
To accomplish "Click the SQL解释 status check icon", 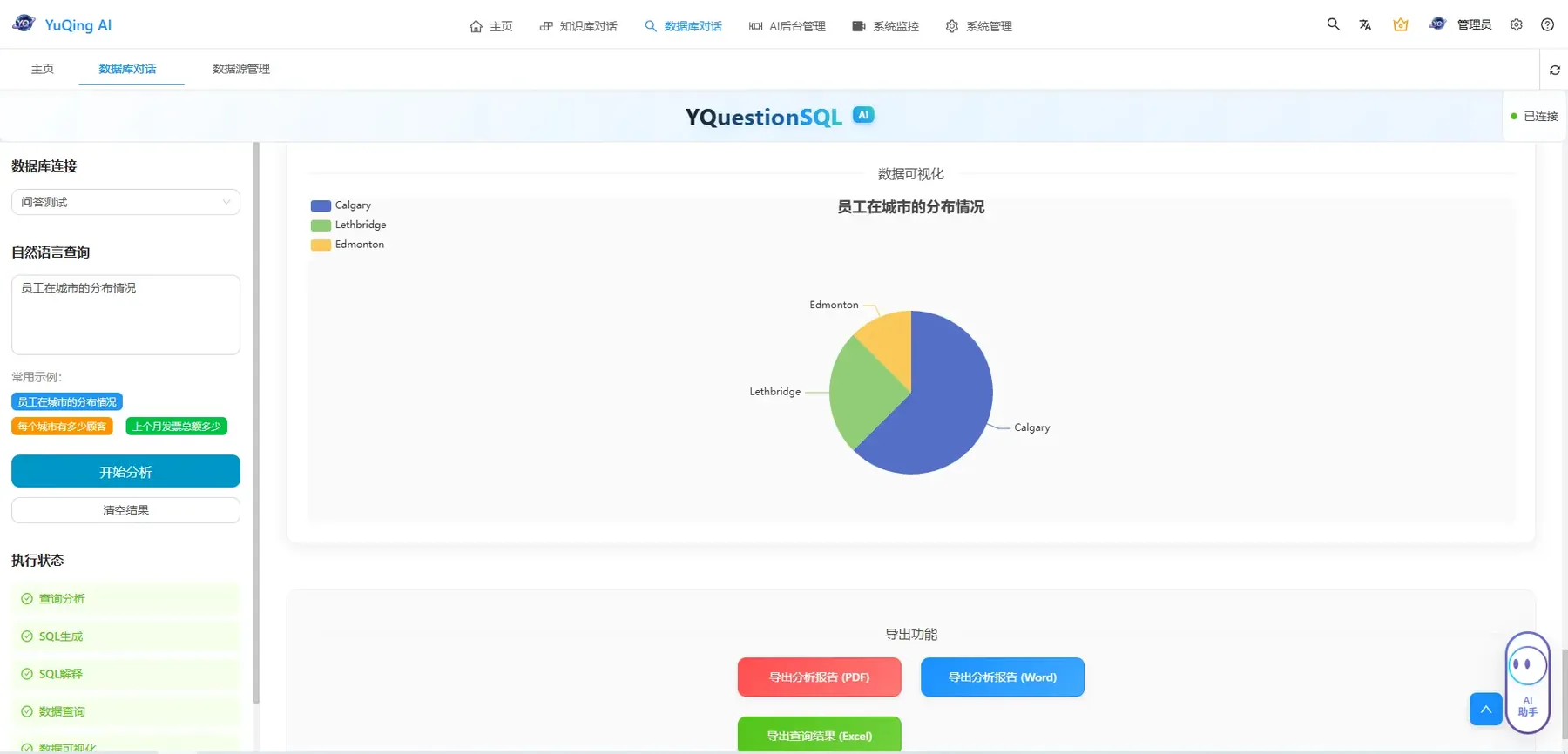I will [27, 674].
